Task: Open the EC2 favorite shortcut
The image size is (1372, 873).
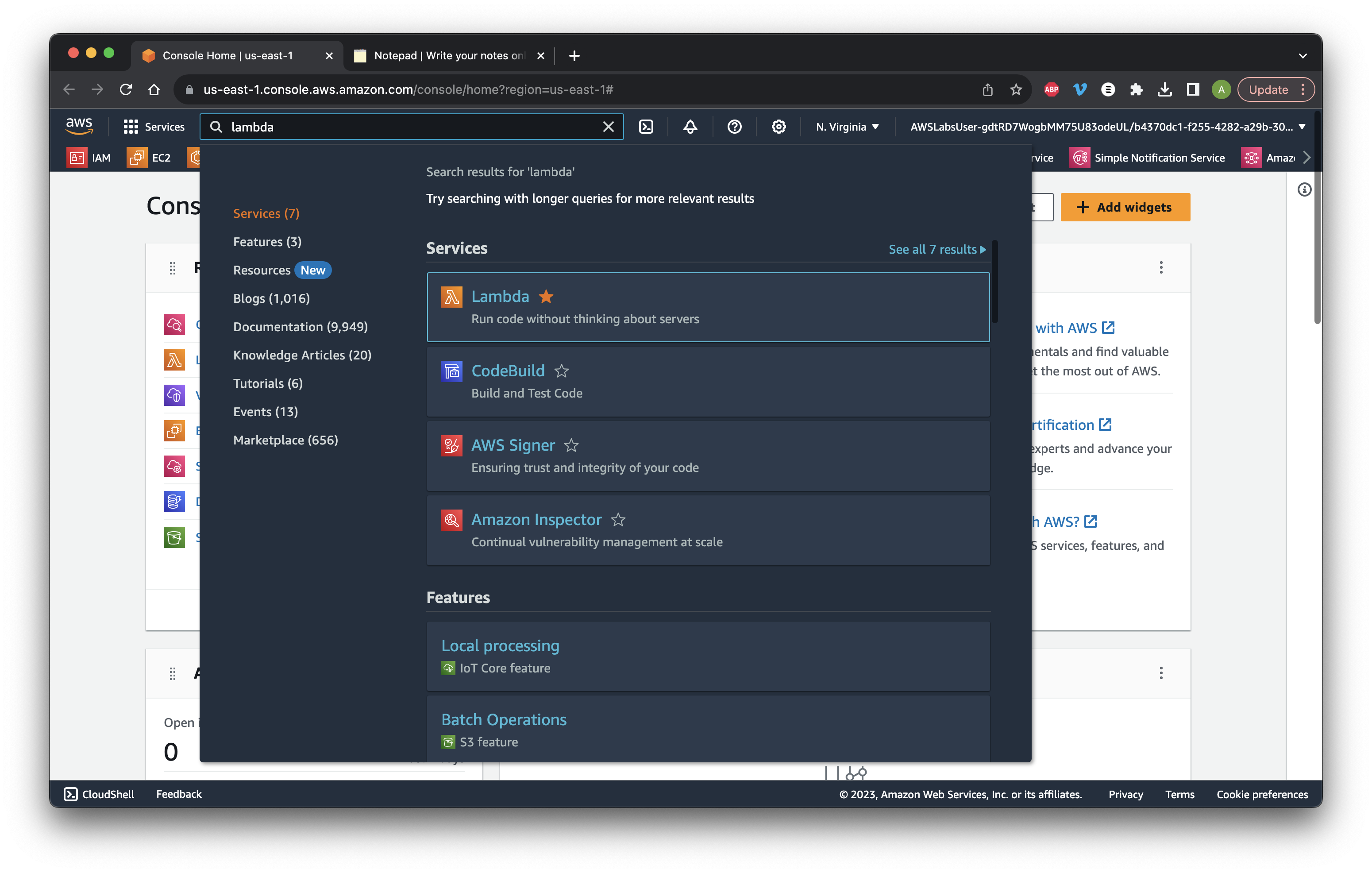Action: click(x=149, y=157)
